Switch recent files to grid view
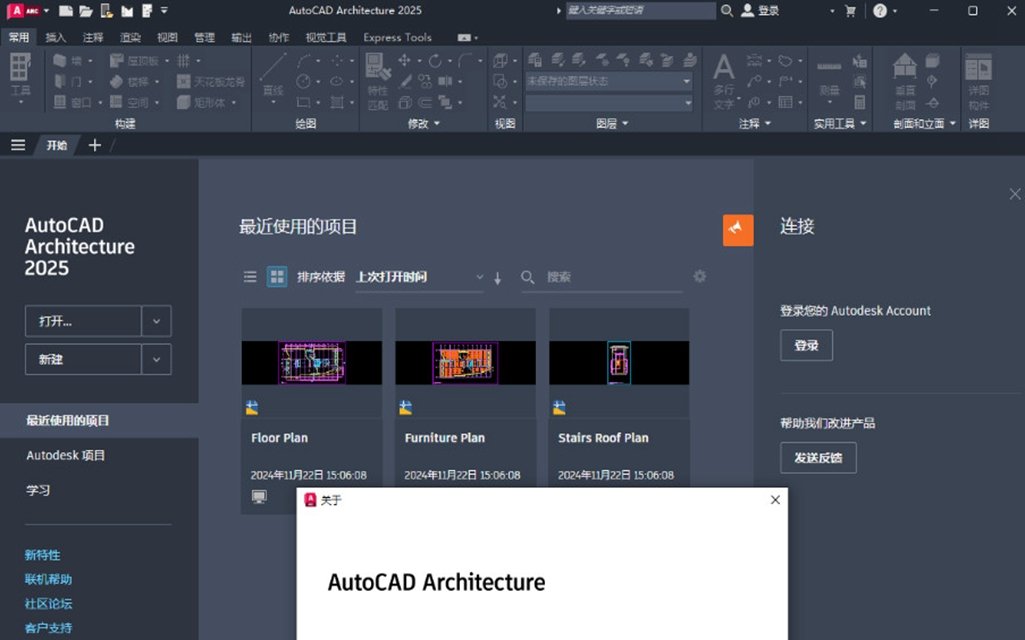This screenshot has width=1025, height=640. coord(277,277)
